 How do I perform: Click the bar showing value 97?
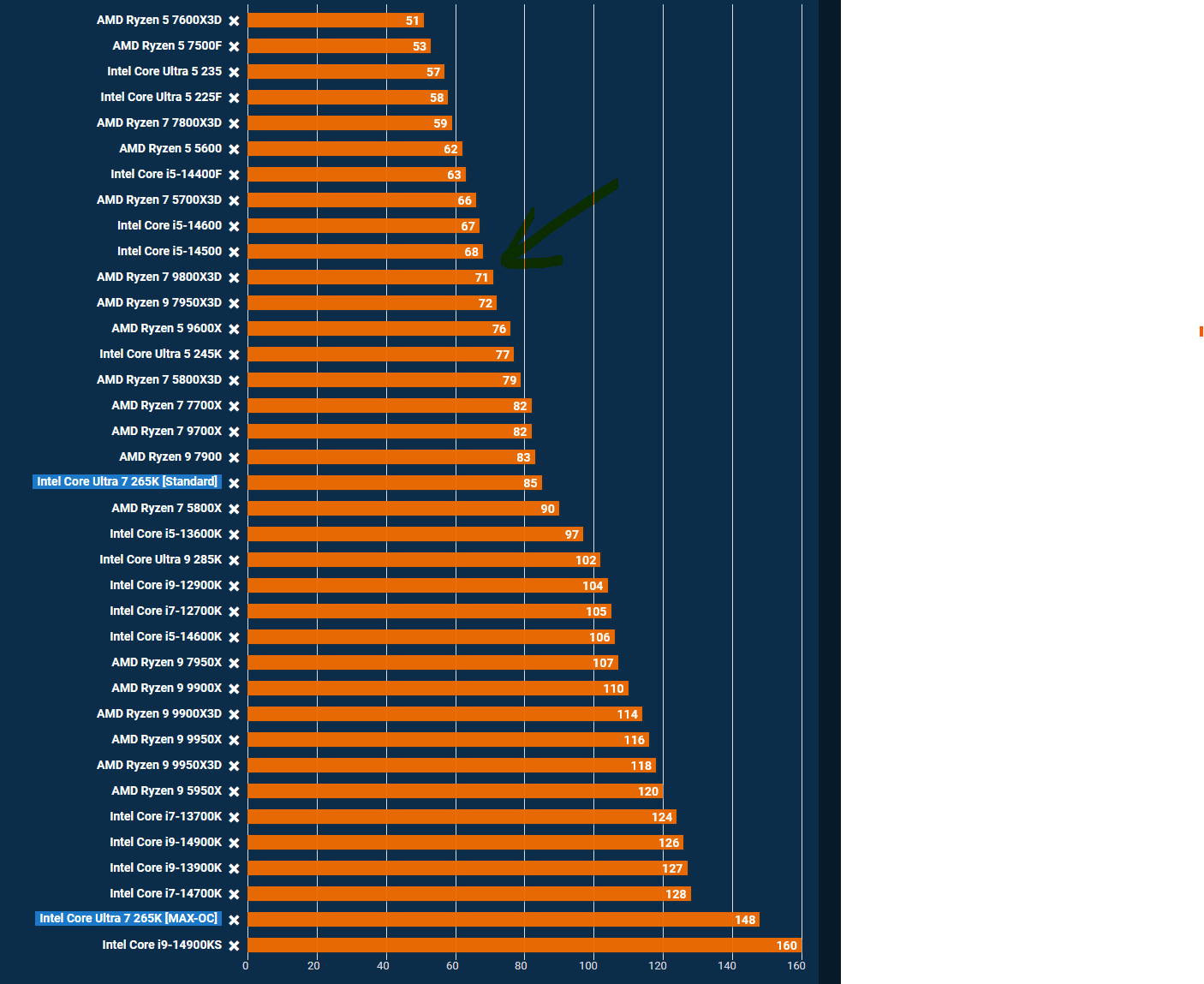point(415,534)
